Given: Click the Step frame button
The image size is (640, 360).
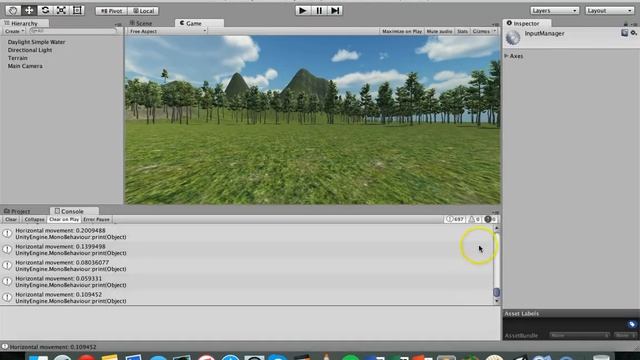Looking at the screenshot, I should (x=335, y=10).
